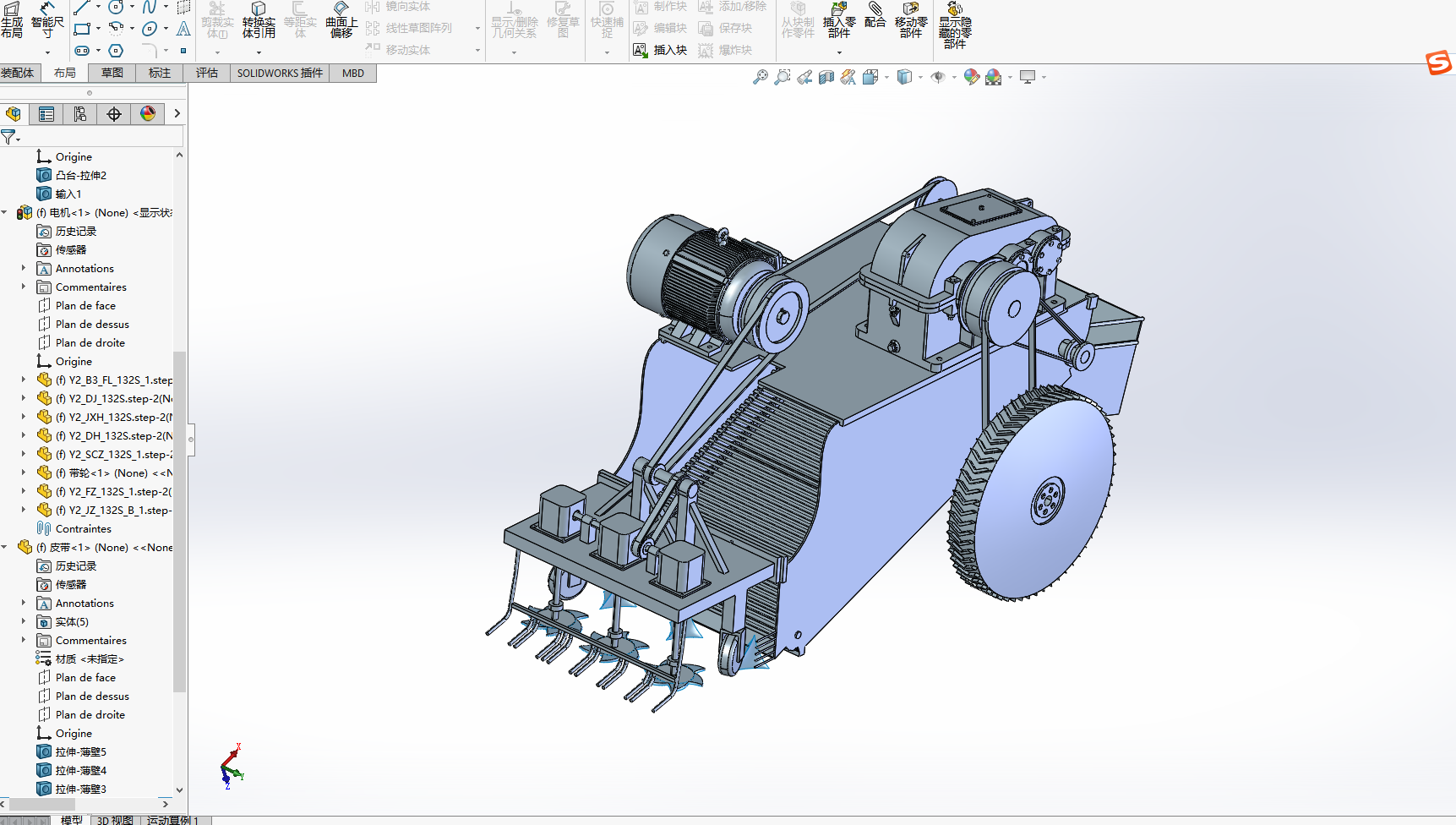The width and height of the screenshot is (1456, 825).
Task: Open the Display Style dropdown cube
Action: [x=905, y=77]
